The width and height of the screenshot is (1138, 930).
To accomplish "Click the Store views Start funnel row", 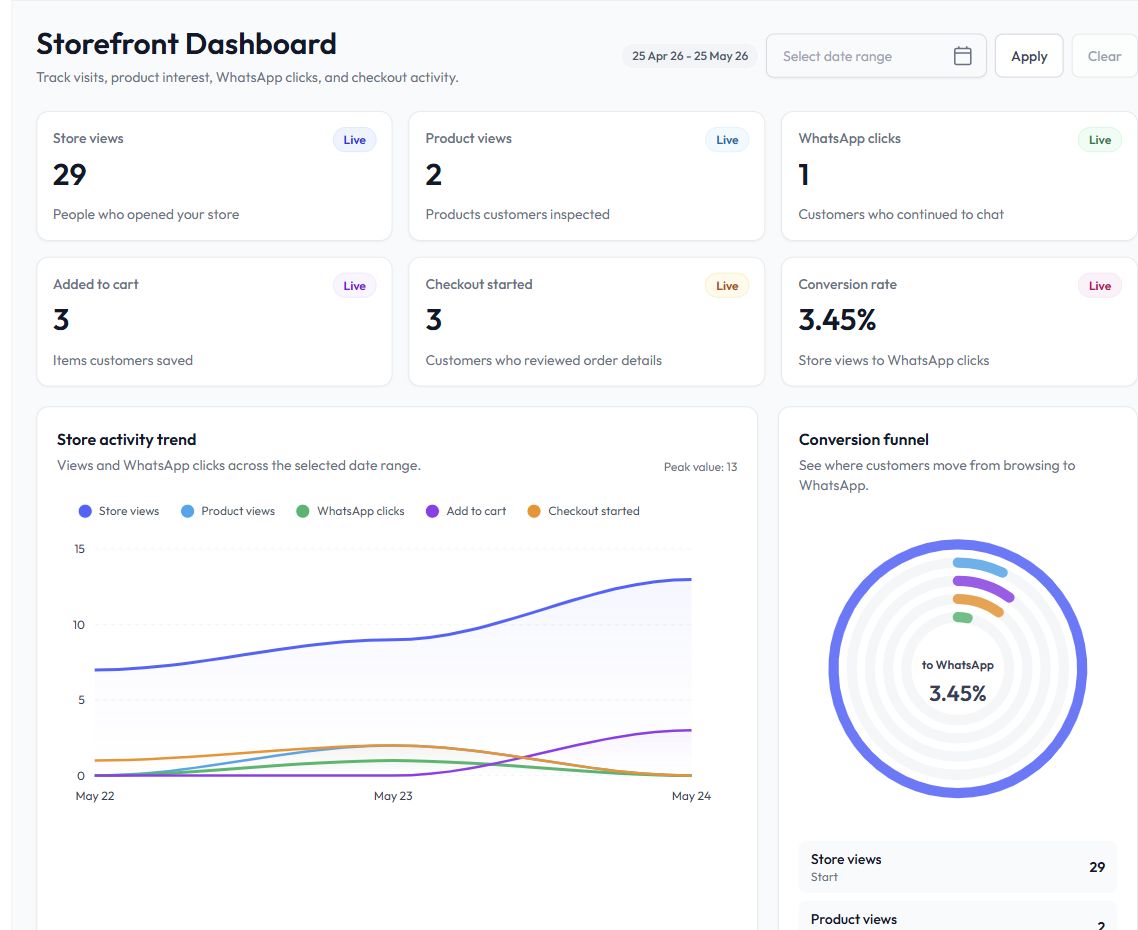I will coord(957,868).
